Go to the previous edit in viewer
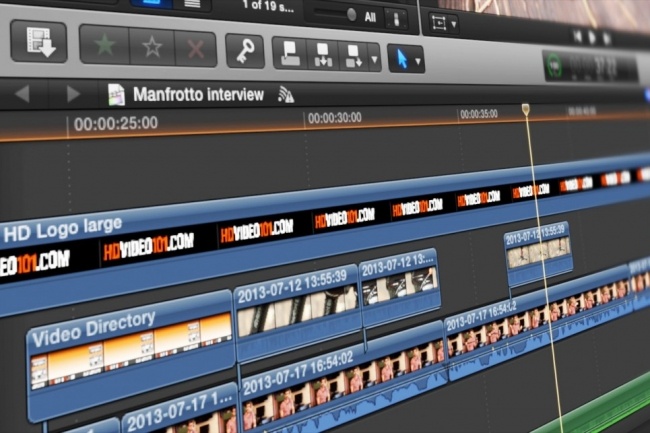This screenshot has width=650, height=433. point(577,36)
